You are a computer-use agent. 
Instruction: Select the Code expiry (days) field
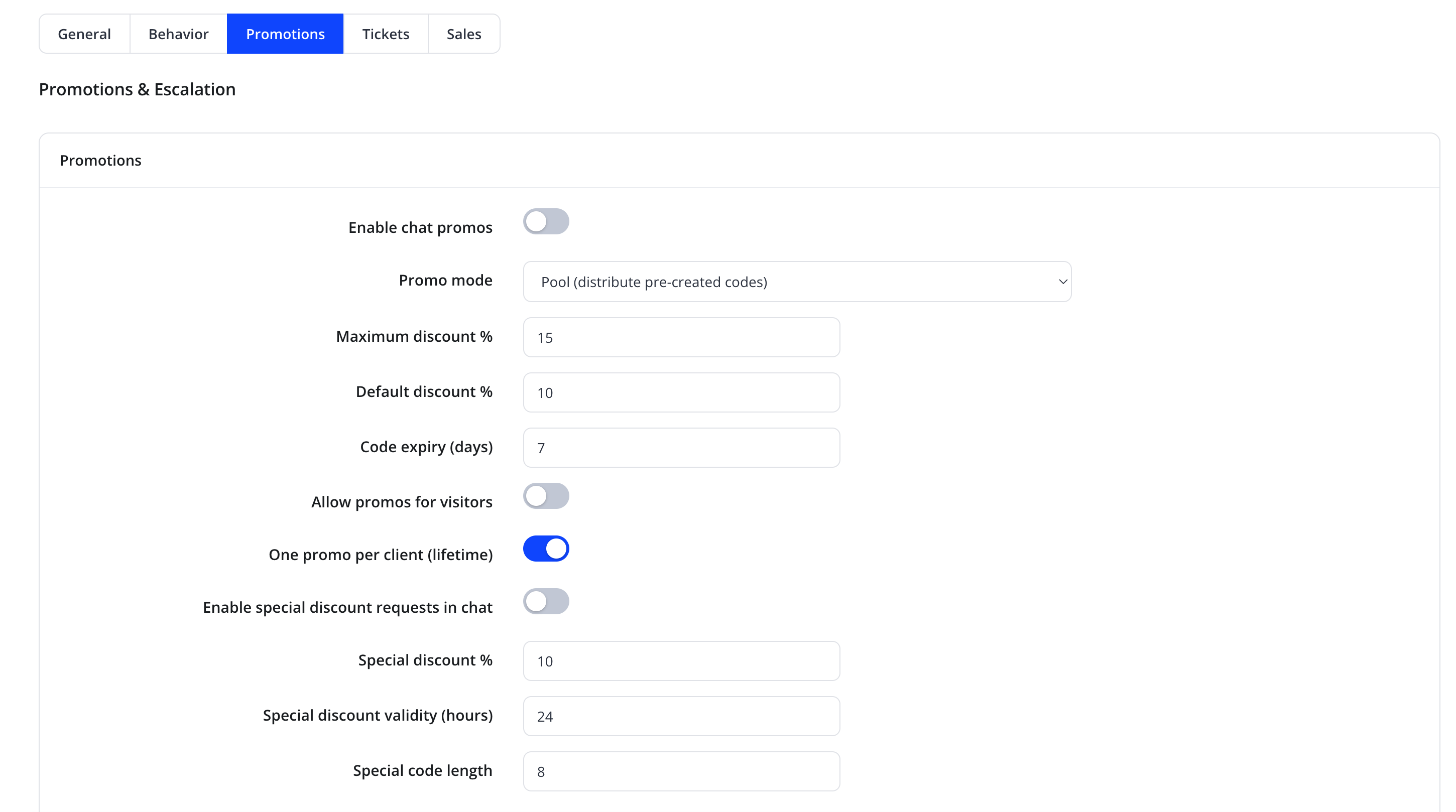[x=682, y=448]
